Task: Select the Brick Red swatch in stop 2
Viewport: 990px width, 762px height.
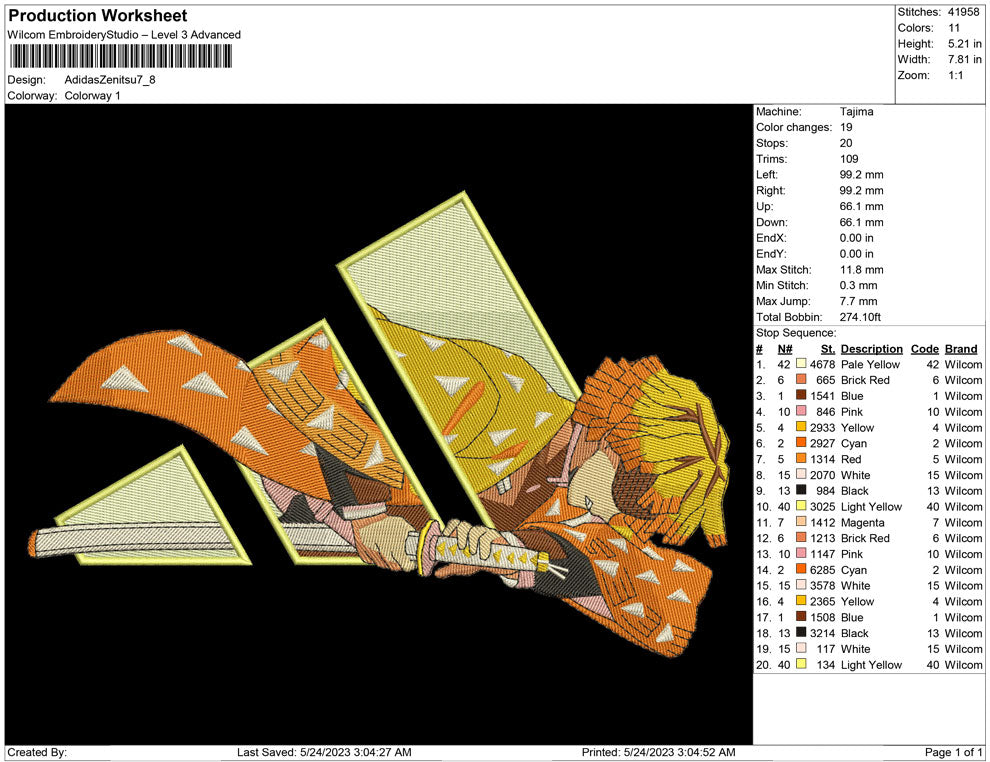Action: (x=801, y=380)
